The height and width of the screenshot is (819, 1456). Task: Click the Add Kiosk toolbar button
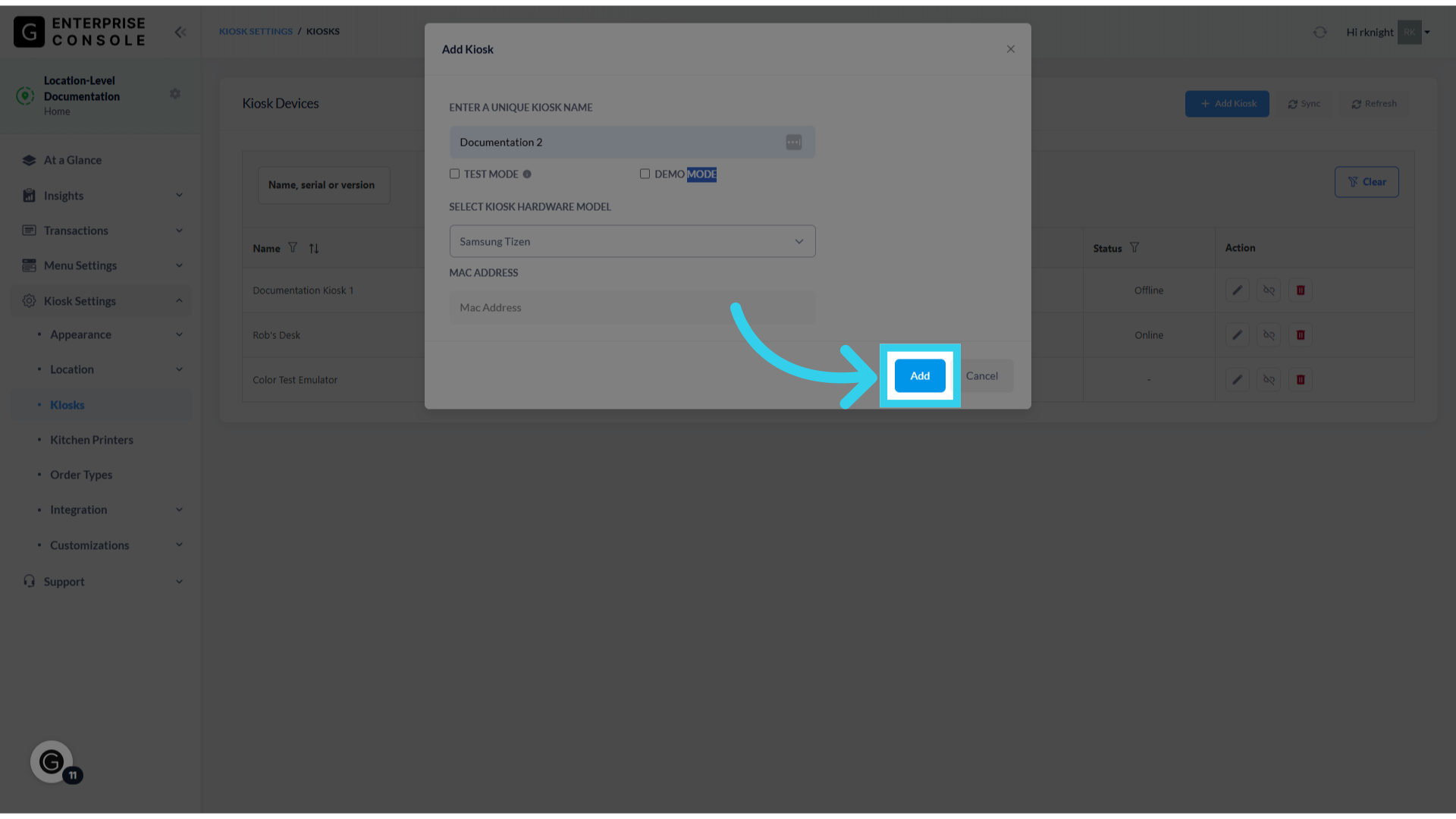[x=1227, y=104]
